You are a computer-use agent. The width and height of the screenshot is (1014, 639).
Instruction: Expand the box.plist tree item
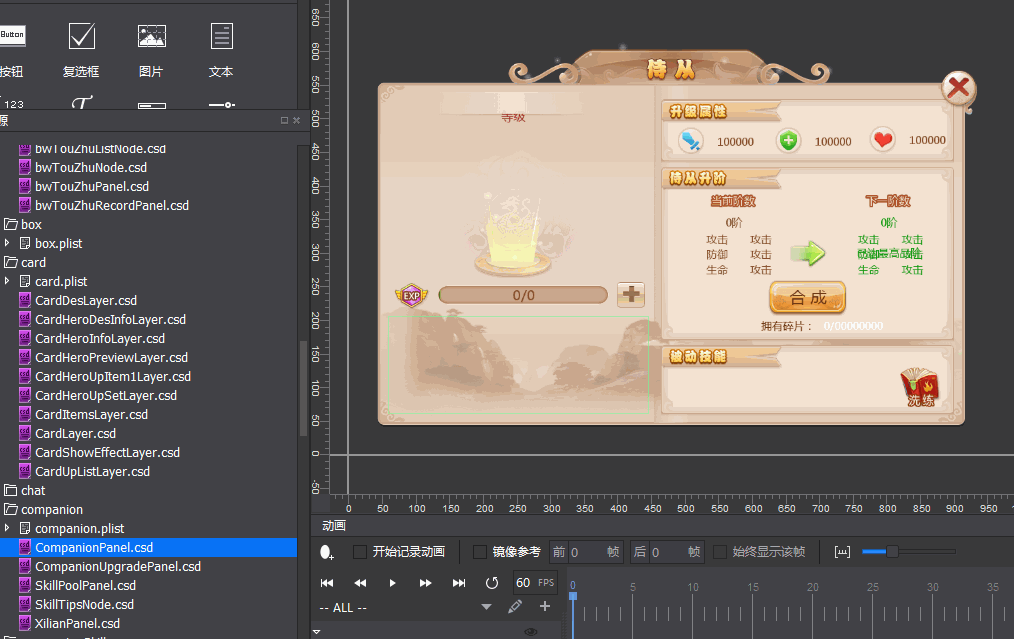(x=7, y=243)
